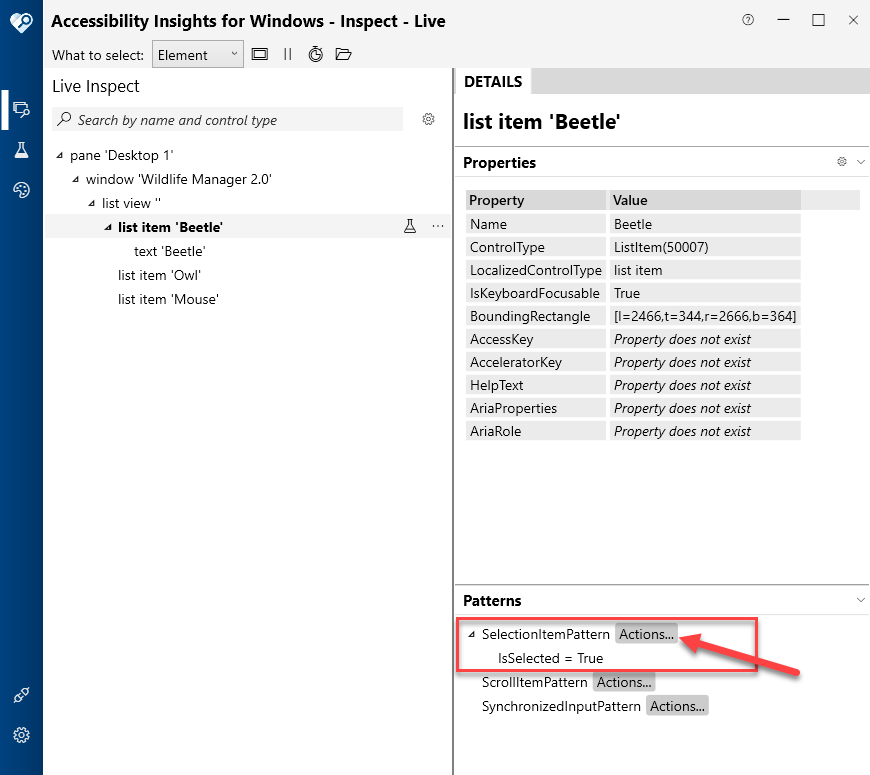Open a file with folder icon
This screenshot has width=870, height=775.
coord(343,54)
